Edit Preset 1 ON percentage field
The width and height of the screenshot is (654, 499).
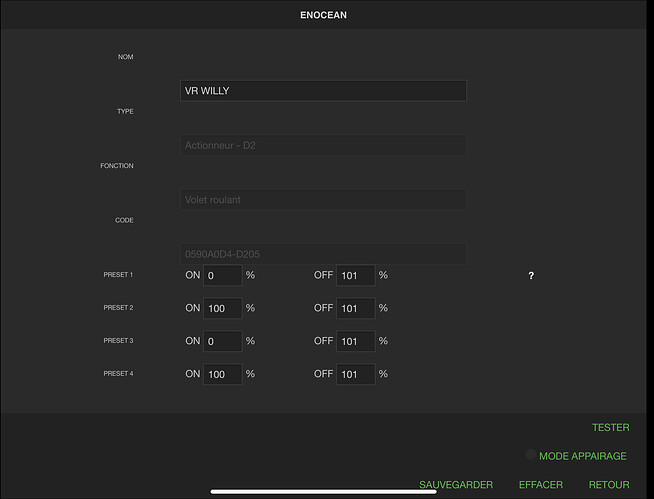point(222,275)
